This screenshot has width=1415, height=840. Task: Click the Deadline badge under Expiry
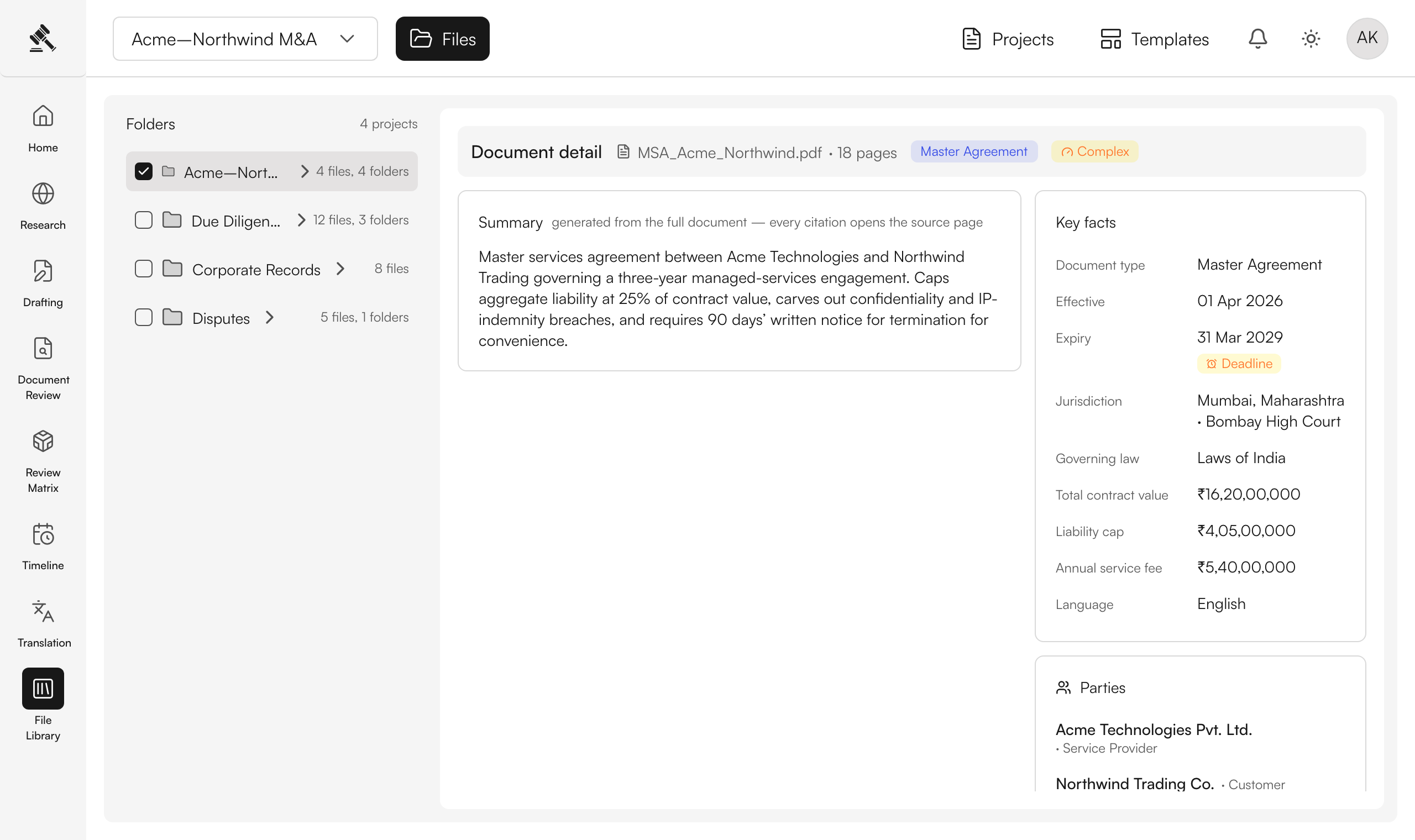(1239, 364)
